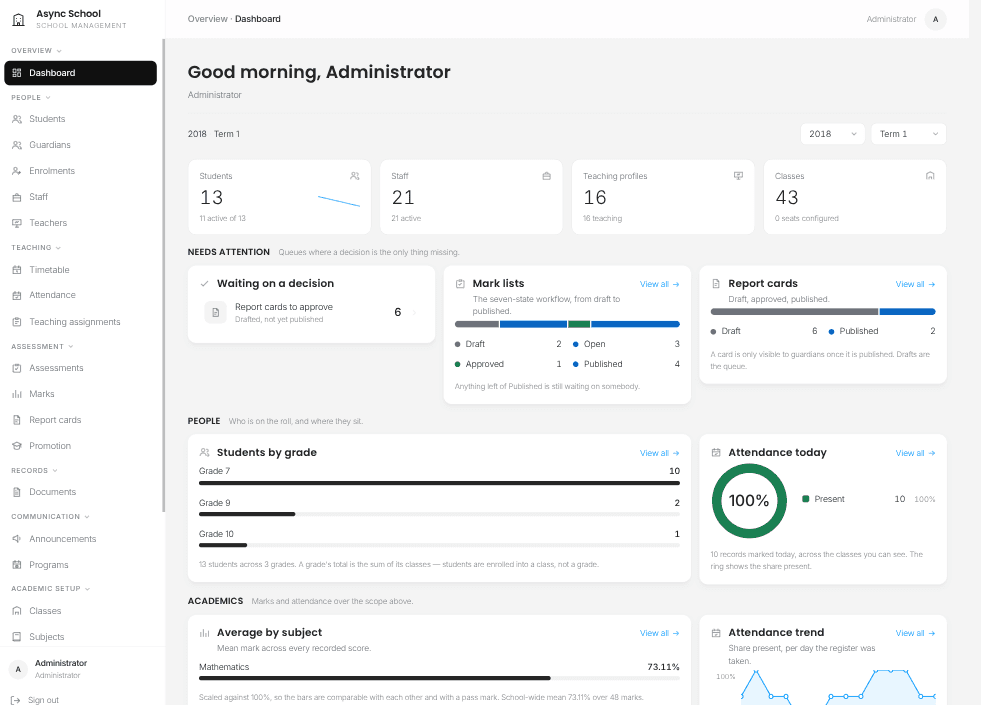This screenshot has width=981, height=705.
Task: Click the Timetable calendar icon
Action: coord(17,270)
